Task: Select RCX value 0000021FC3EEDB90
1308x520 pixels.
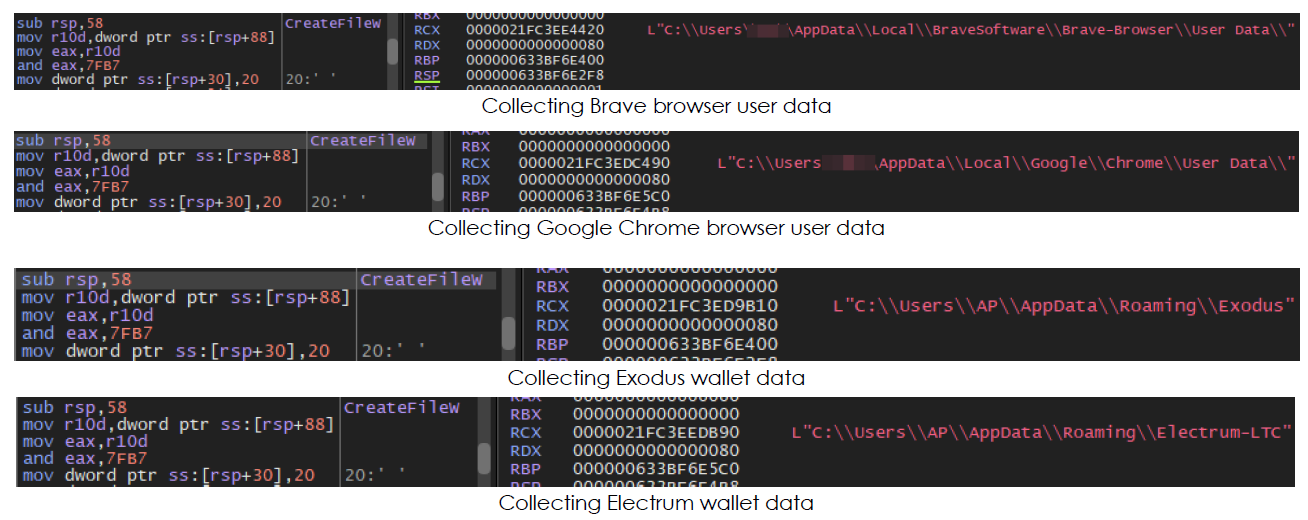Action: pyautogui.click(x=656, y=432)
